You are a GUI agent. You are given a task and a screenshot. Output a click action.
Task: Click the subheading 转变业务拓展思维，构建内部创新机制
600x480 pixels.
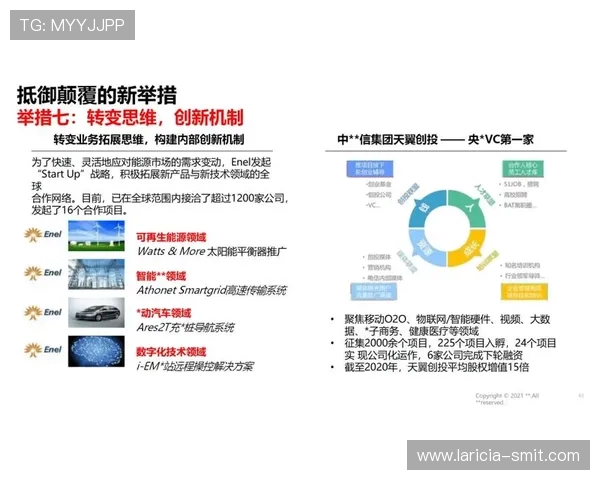pos(149,139)
